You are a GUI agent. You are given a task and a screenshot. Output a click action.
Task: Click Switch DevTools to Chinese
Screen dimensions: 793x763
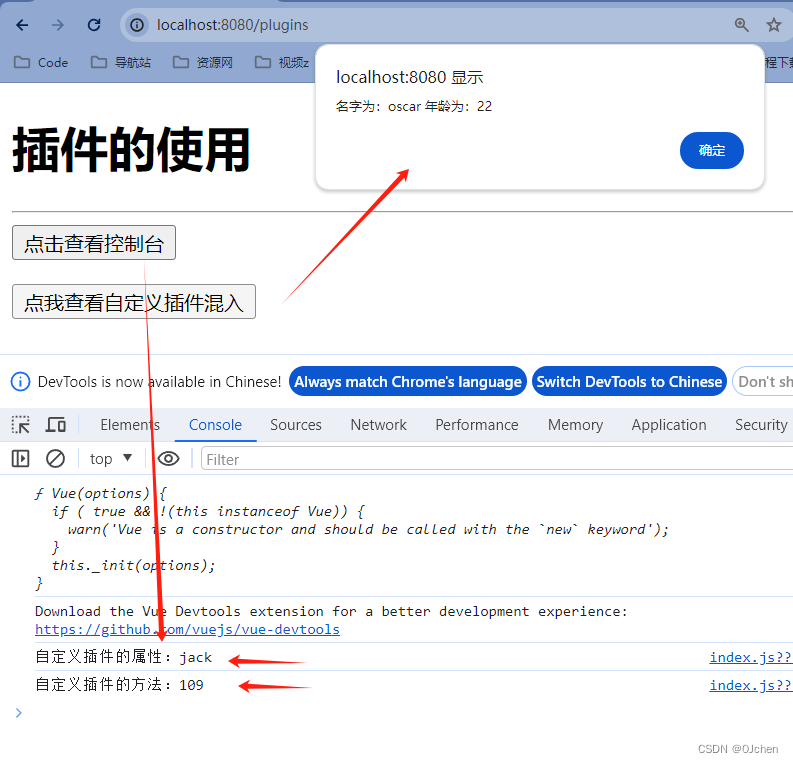click(629, 381)
